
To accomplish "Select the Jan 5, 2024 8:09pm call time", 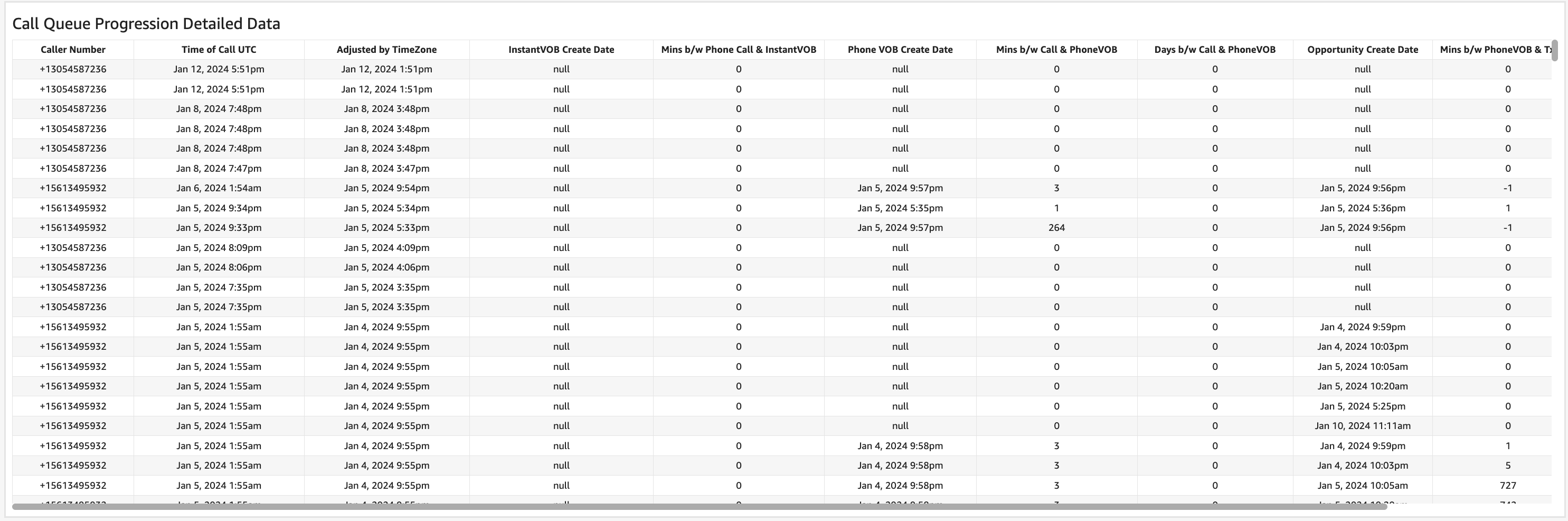I will pos(219,248).
